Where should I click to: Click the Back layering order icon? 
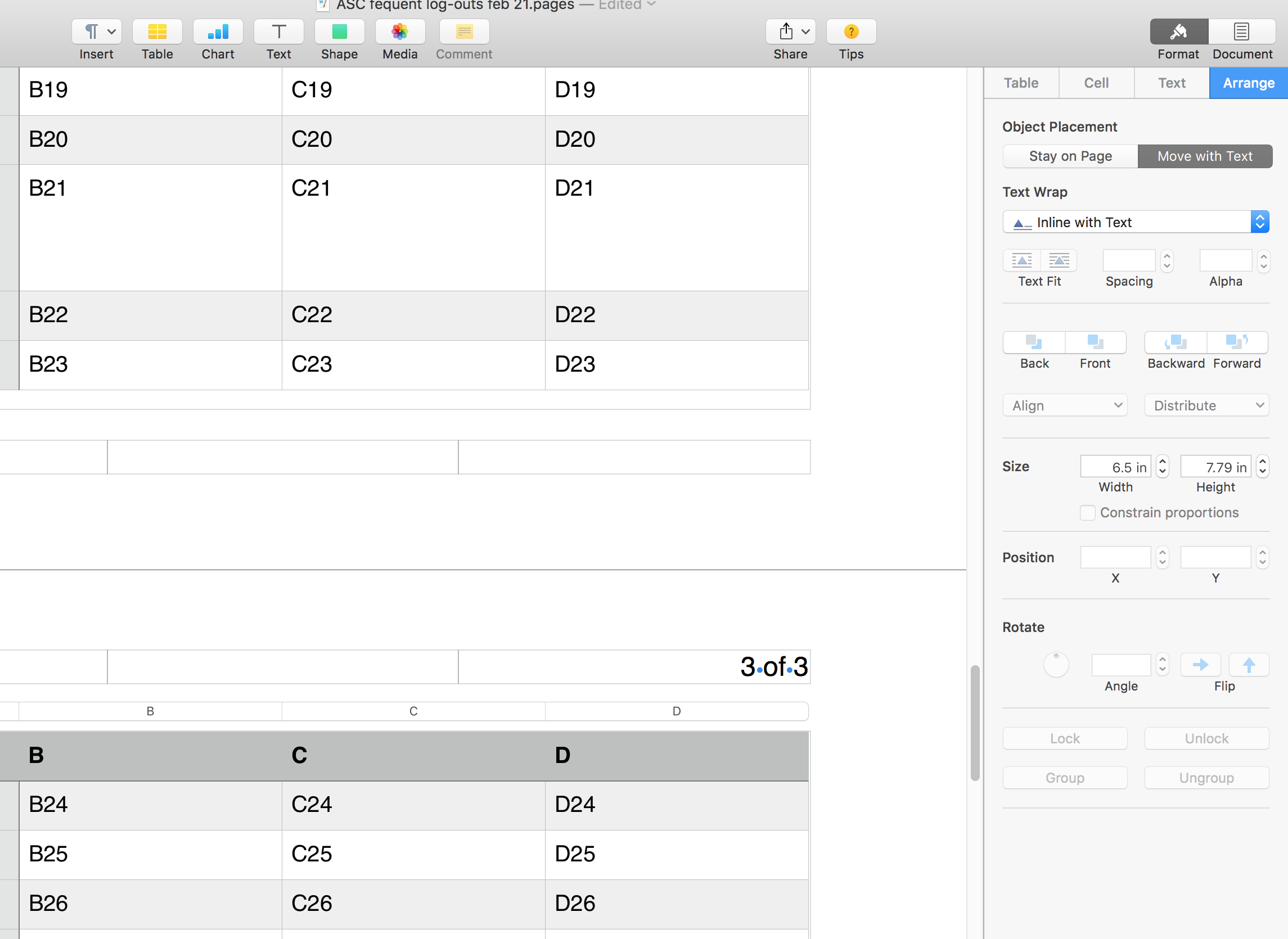point(1034,346)
